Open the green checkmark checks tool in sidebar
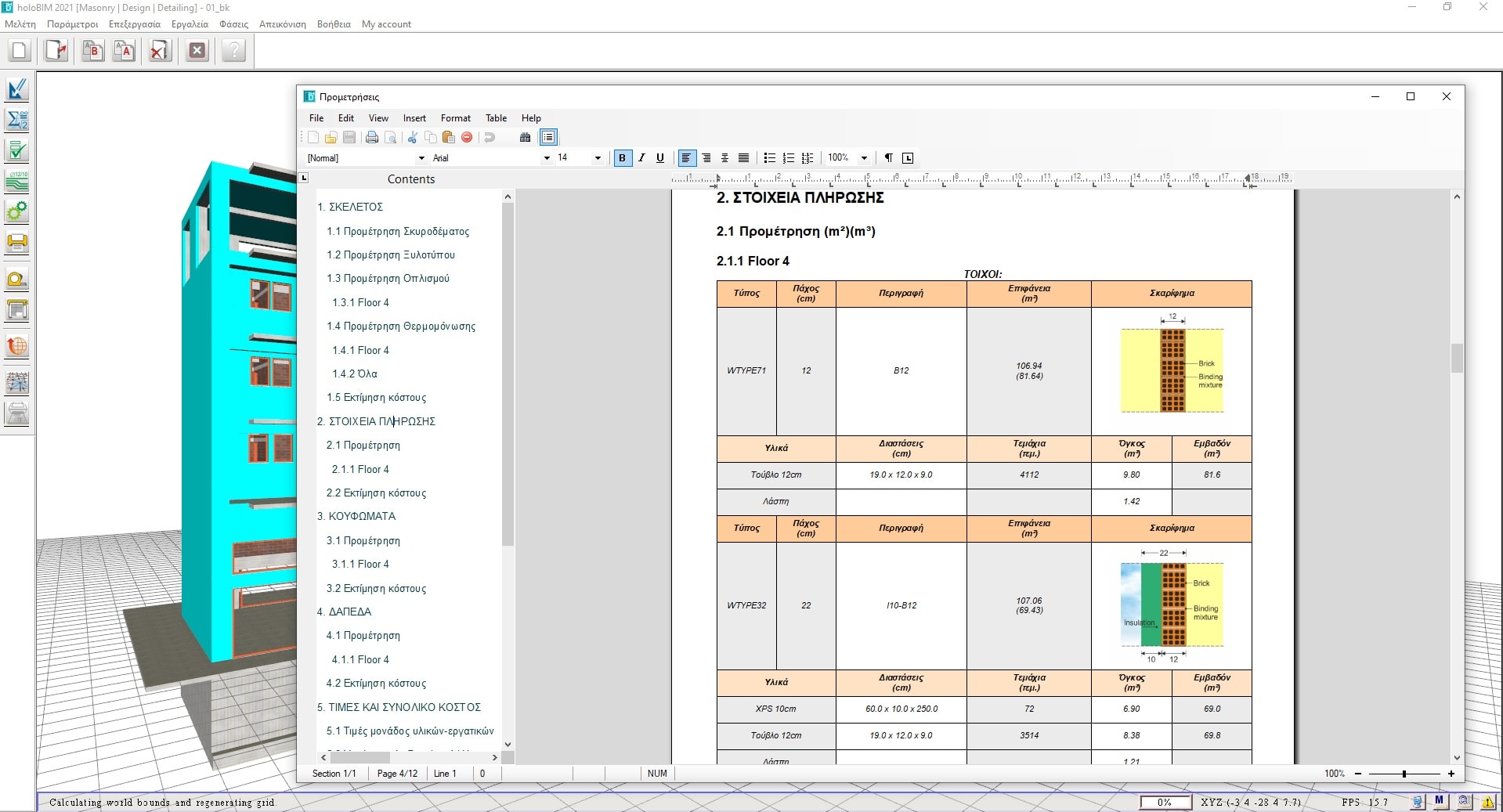Screen dimensions: 1503x812 (x=17, y=150)
